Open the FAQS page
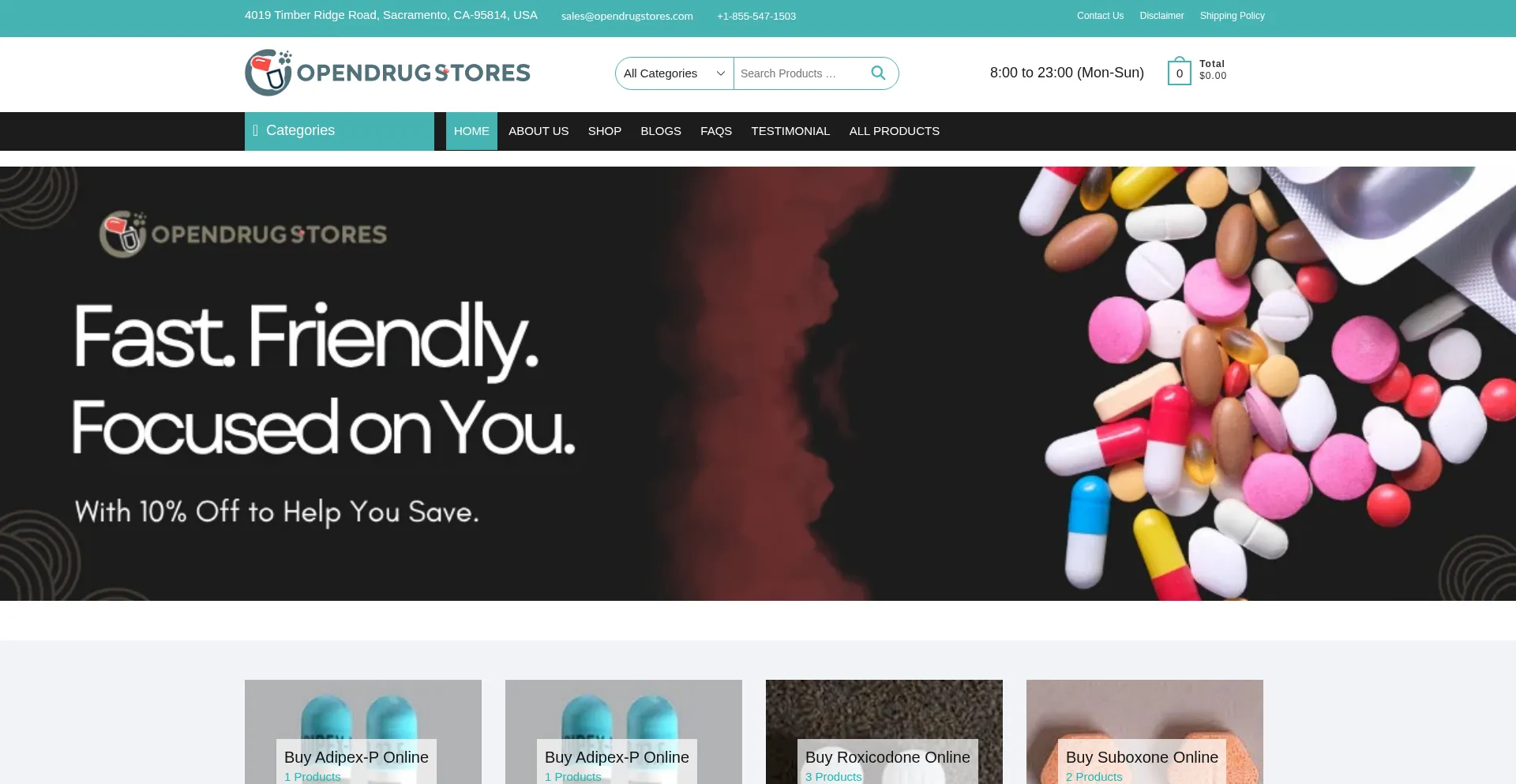Viewport: 1516px width, 784px height. pyautogui.click(x=716, y=131)
